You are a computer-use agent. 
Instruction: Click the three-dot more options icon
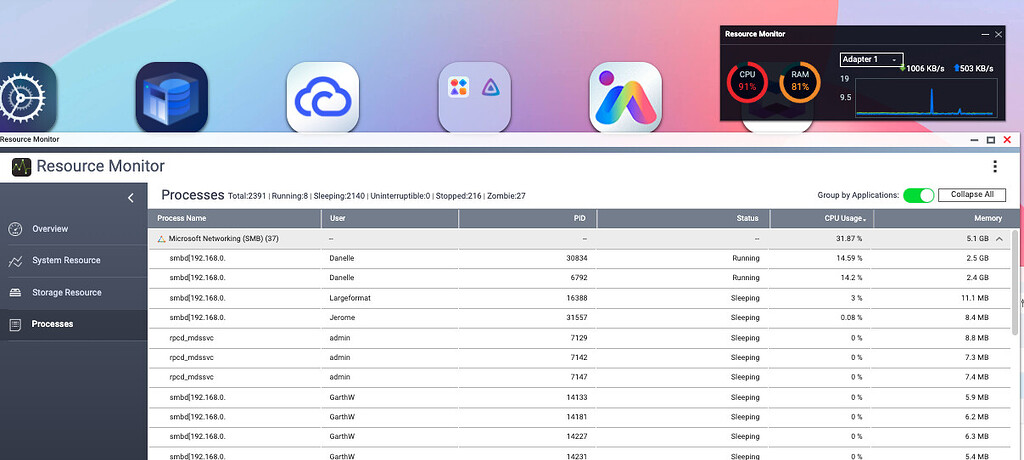point(994,167)
